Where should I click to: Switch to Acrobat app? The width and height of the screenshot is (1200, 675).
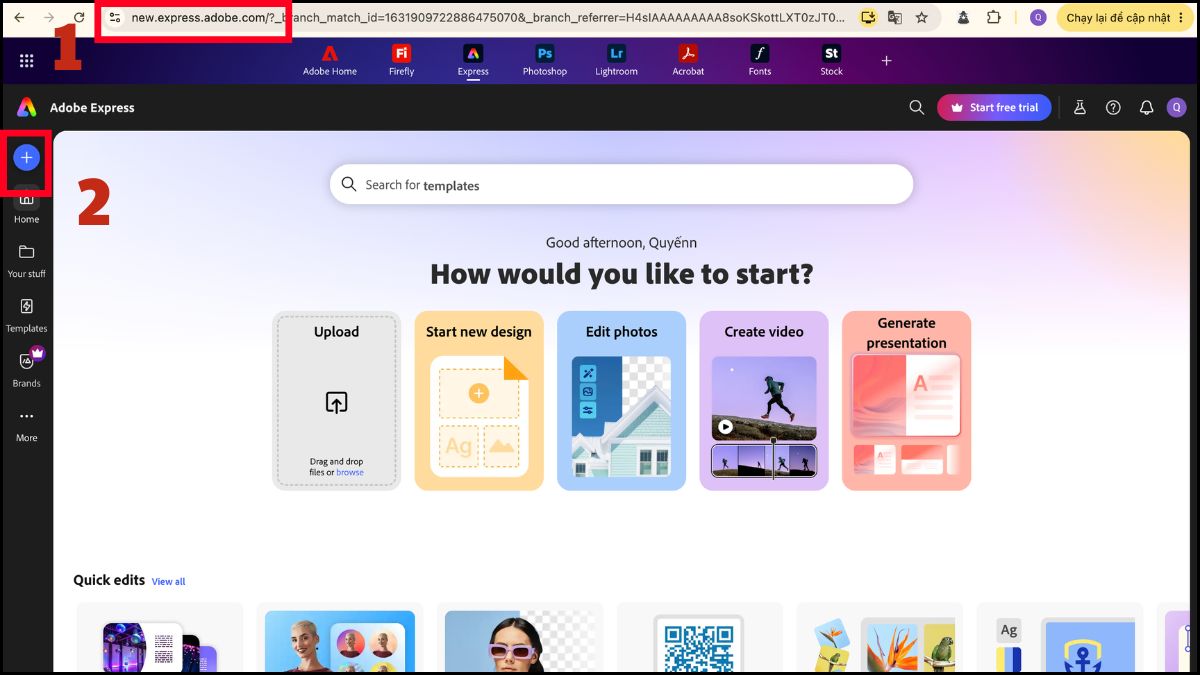pos(688,60)
